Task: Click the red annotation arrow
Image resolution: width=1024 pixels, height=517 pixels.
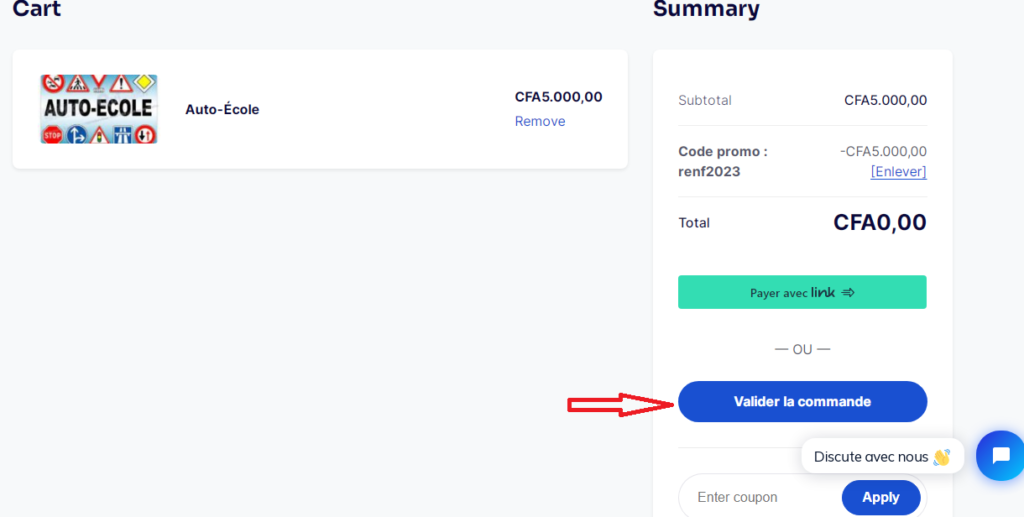Action: 620,405
